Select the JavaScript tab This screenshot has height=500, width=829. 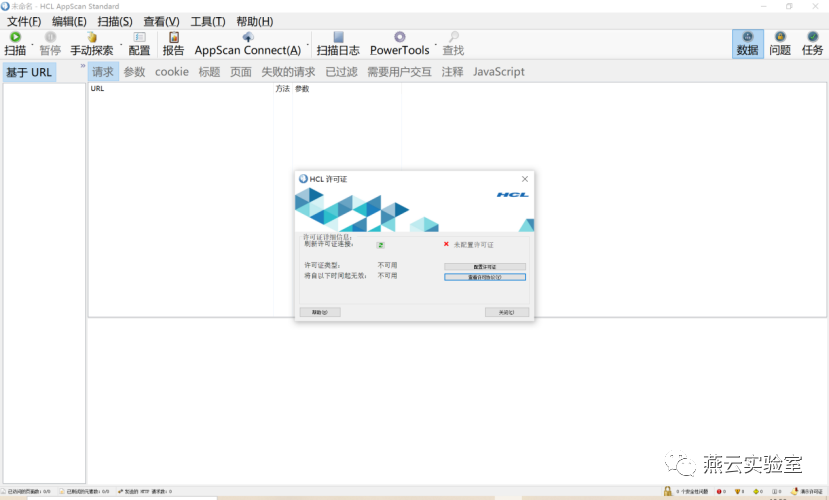pos(499,72)
